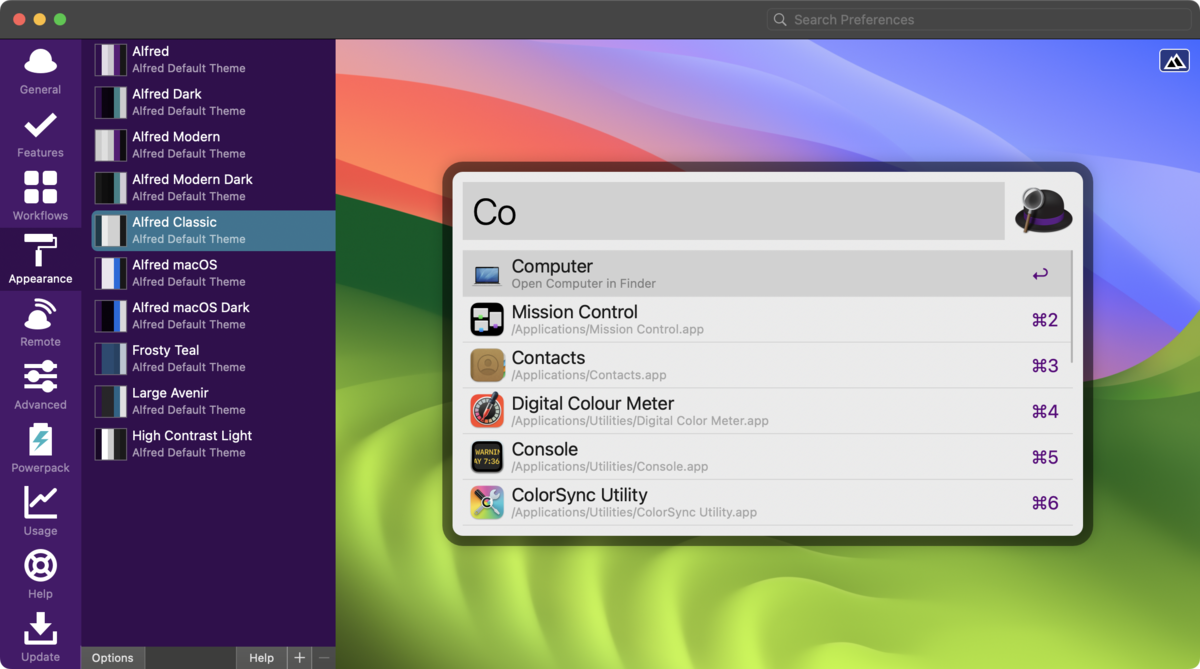Image resolution: width=1200 pixels, height=669 pixels.
Task: Click the ⌘5 shortcut label
Action: (x=1045, y=458)
